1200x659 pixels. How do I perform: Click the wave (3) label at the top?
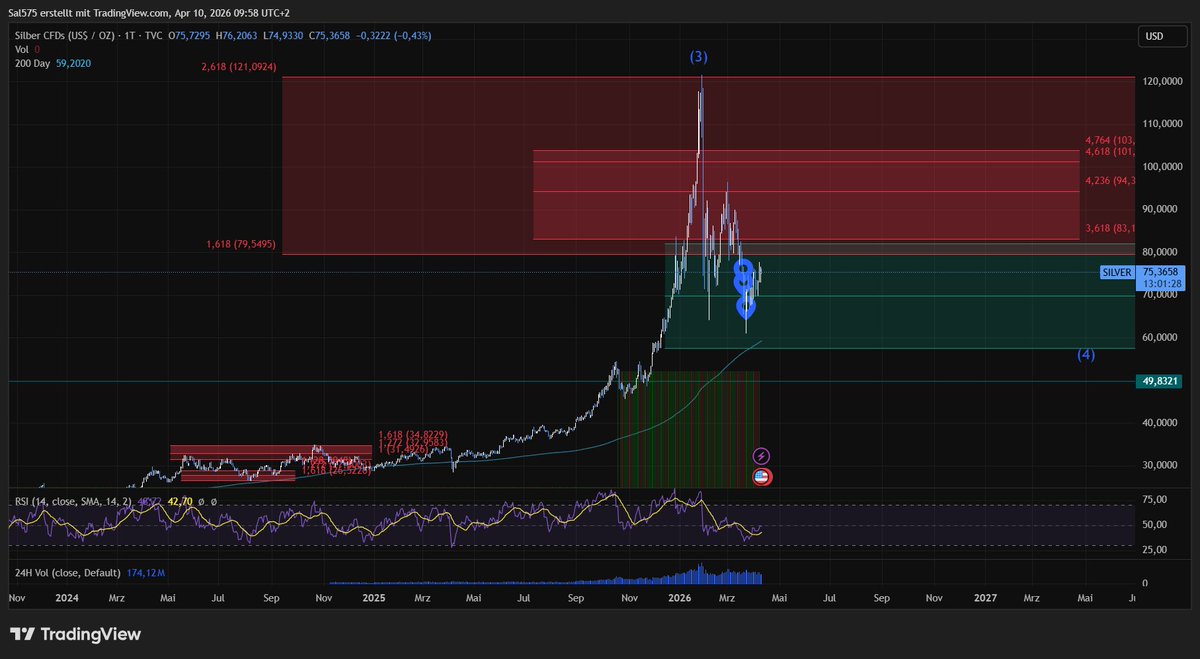(x=699, y=57)
